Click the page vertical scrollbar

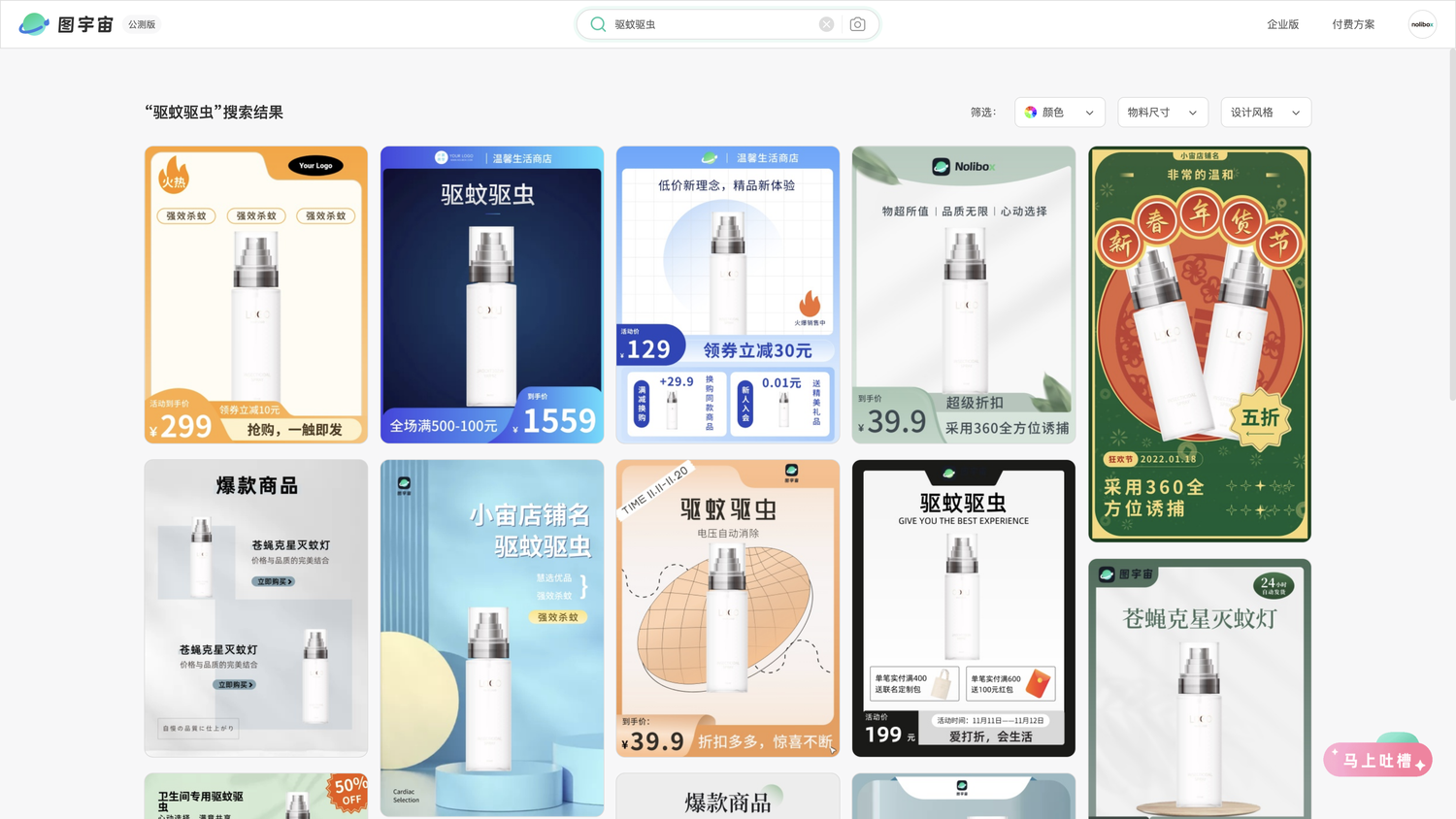(1451, 223)
